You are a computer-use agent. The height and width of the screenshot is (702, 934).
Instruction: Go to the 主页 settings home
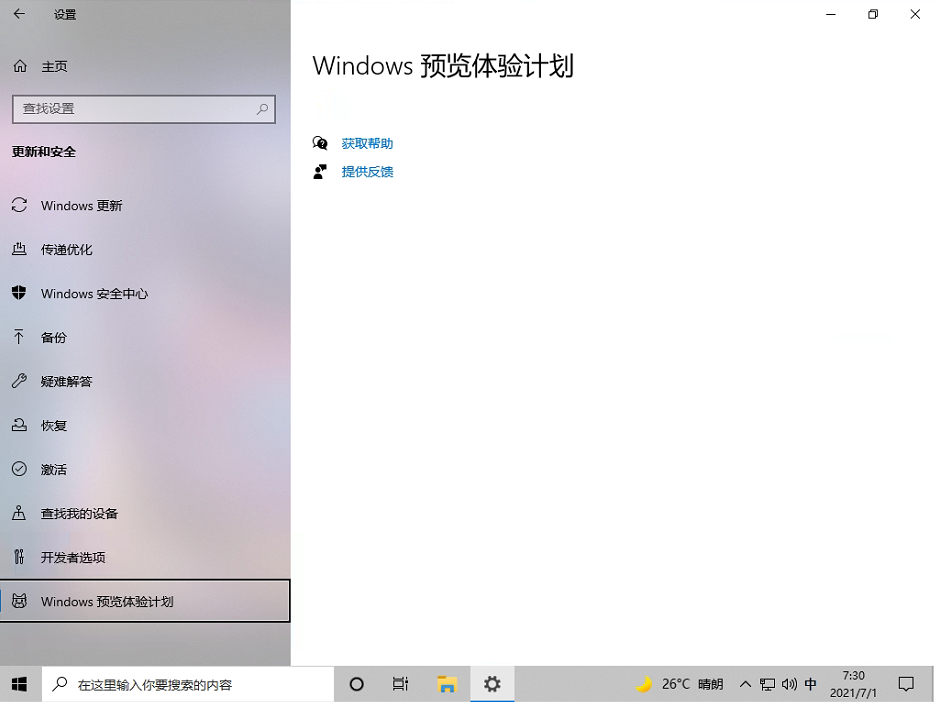[54, 66]
